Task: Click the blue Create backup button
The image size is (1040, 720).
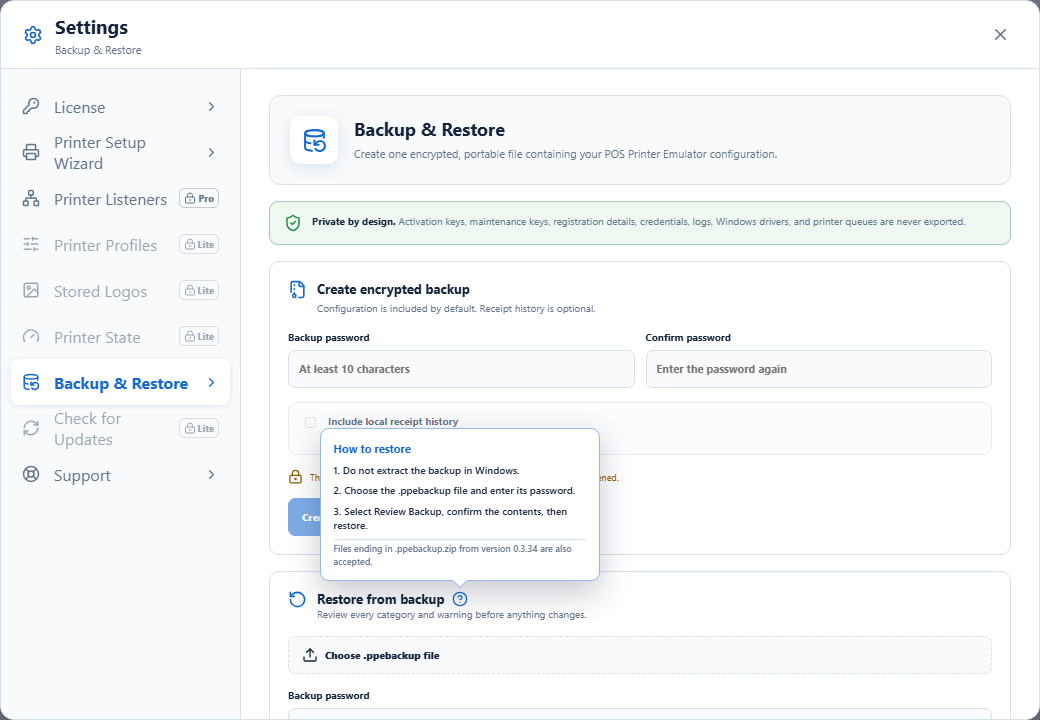Action: (x=304, y=517)
